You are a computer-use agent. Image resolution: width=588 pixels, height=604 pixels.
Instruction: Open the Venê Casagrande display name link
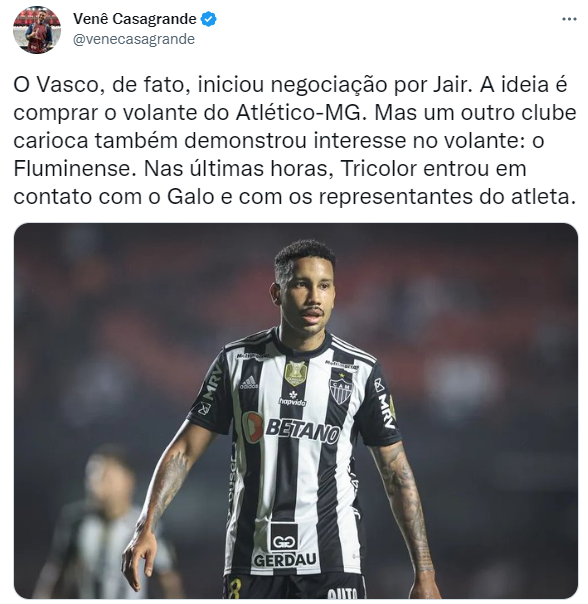(135, 18)
